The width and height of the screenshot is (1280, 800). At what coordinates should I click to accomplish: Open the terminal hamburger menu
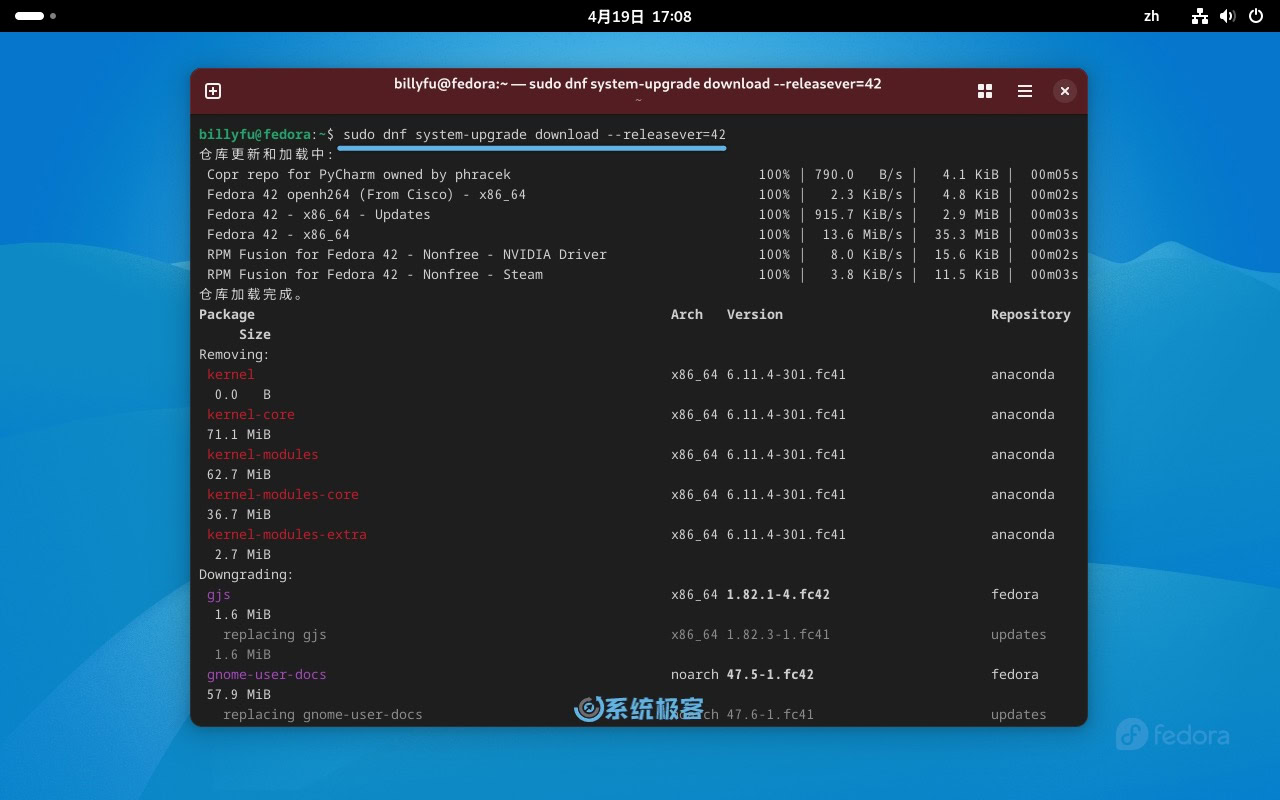pyautogui.click(x=1025, y=91)
